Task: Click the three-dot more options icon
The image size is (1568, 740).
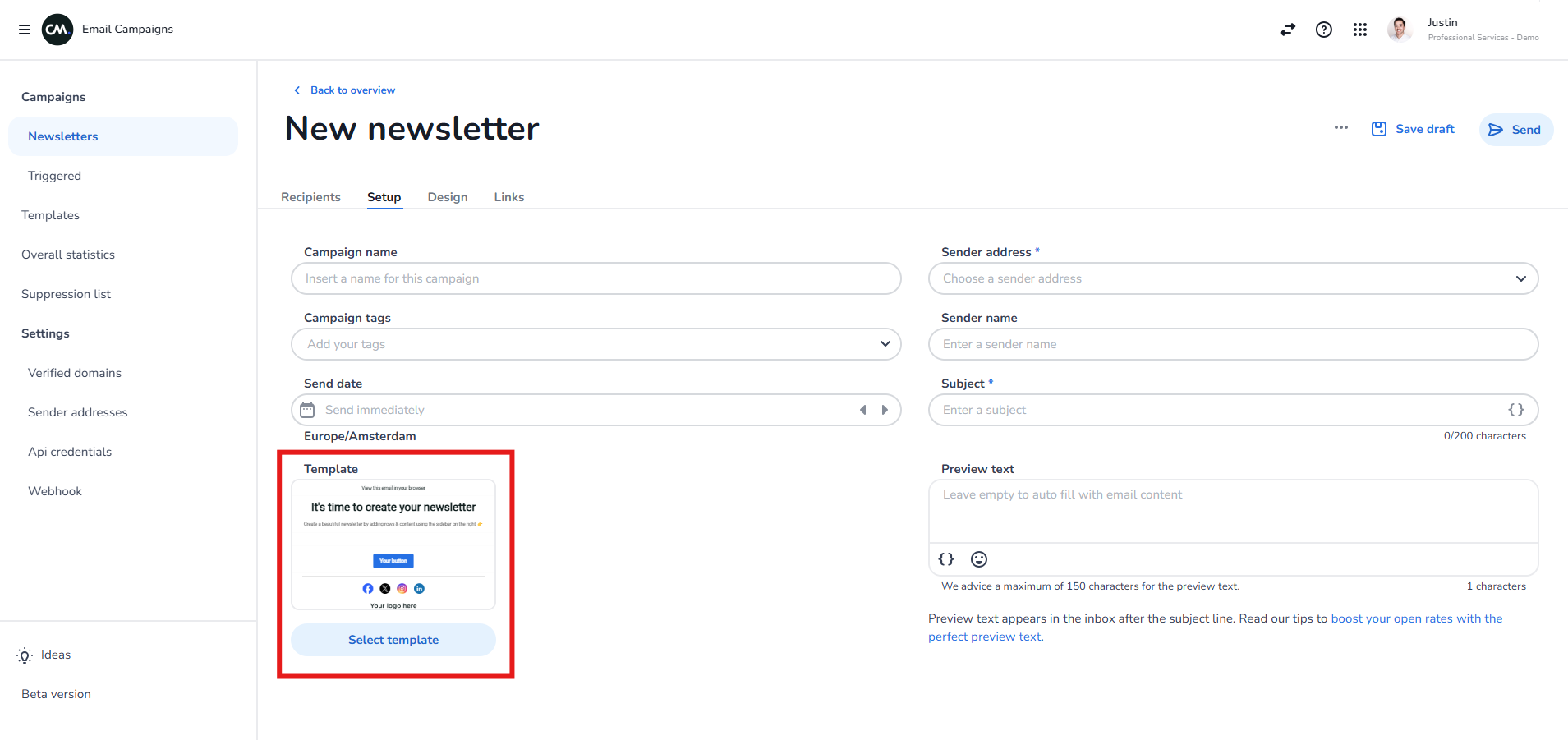Action: [1340, 128]
